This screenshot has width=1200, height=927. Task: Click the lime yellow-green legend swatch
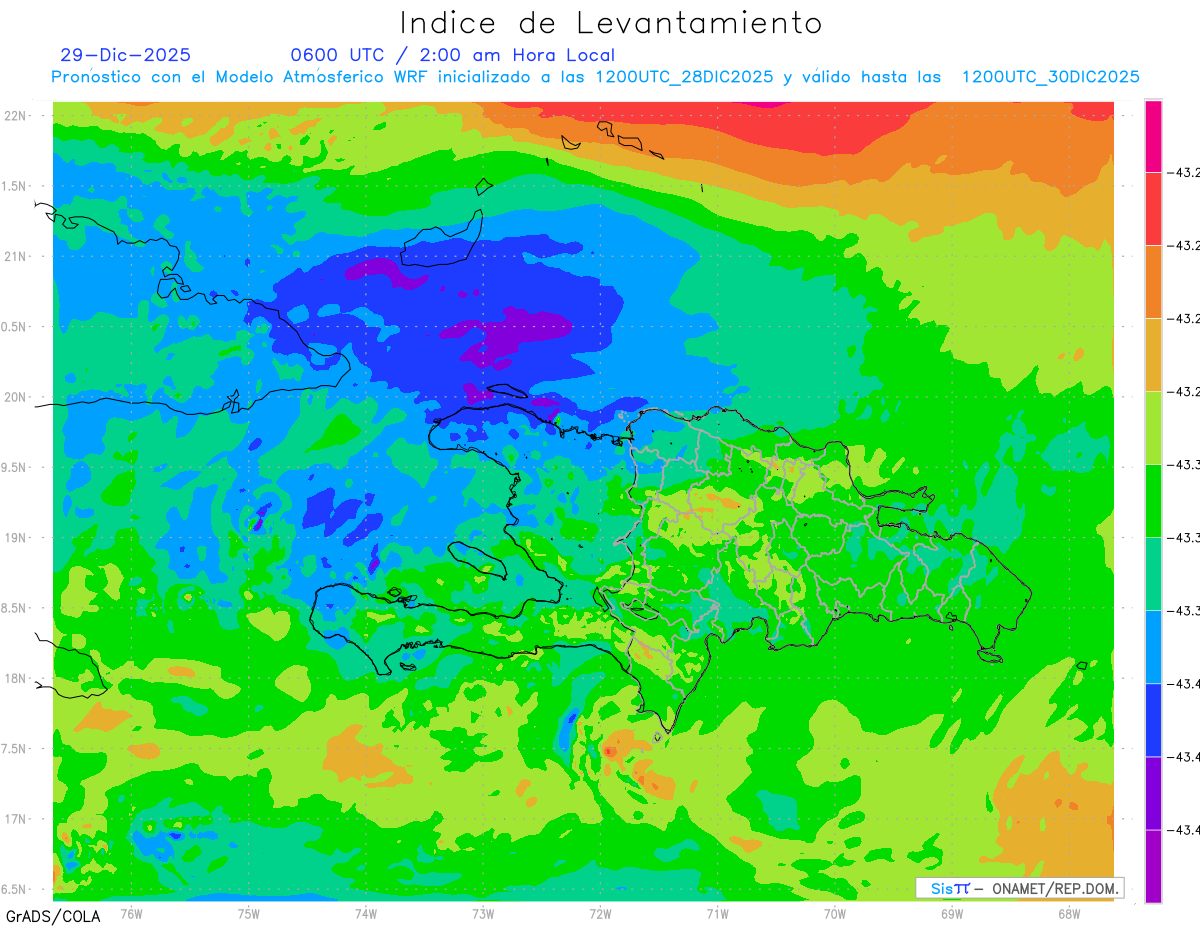pyautogui.click(x=1153, y=428)
